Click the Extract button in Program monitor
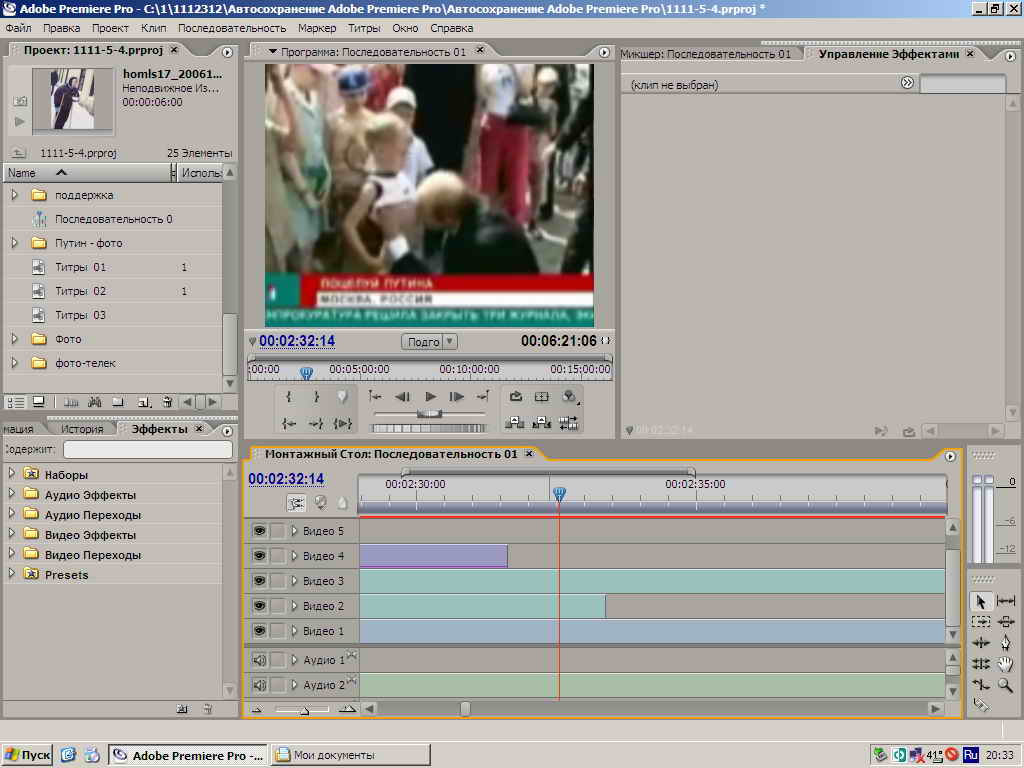 pyautogui.click(x=541, y=423)
